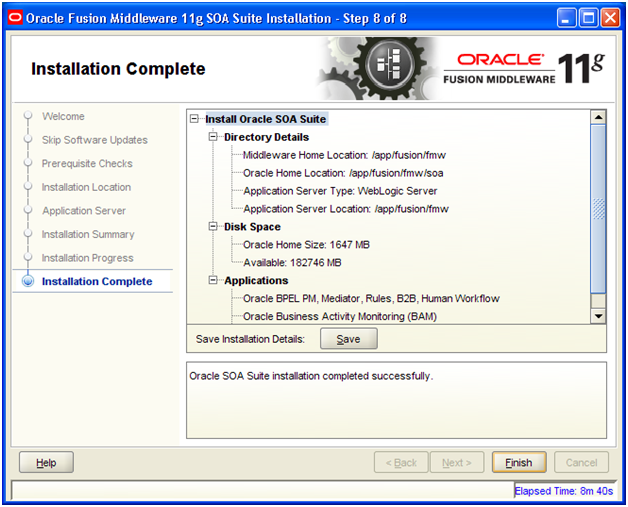This screenshot has height=507, width=628.
Task: Select 'Available: 182746 MB' row
Action: (292, 263)
